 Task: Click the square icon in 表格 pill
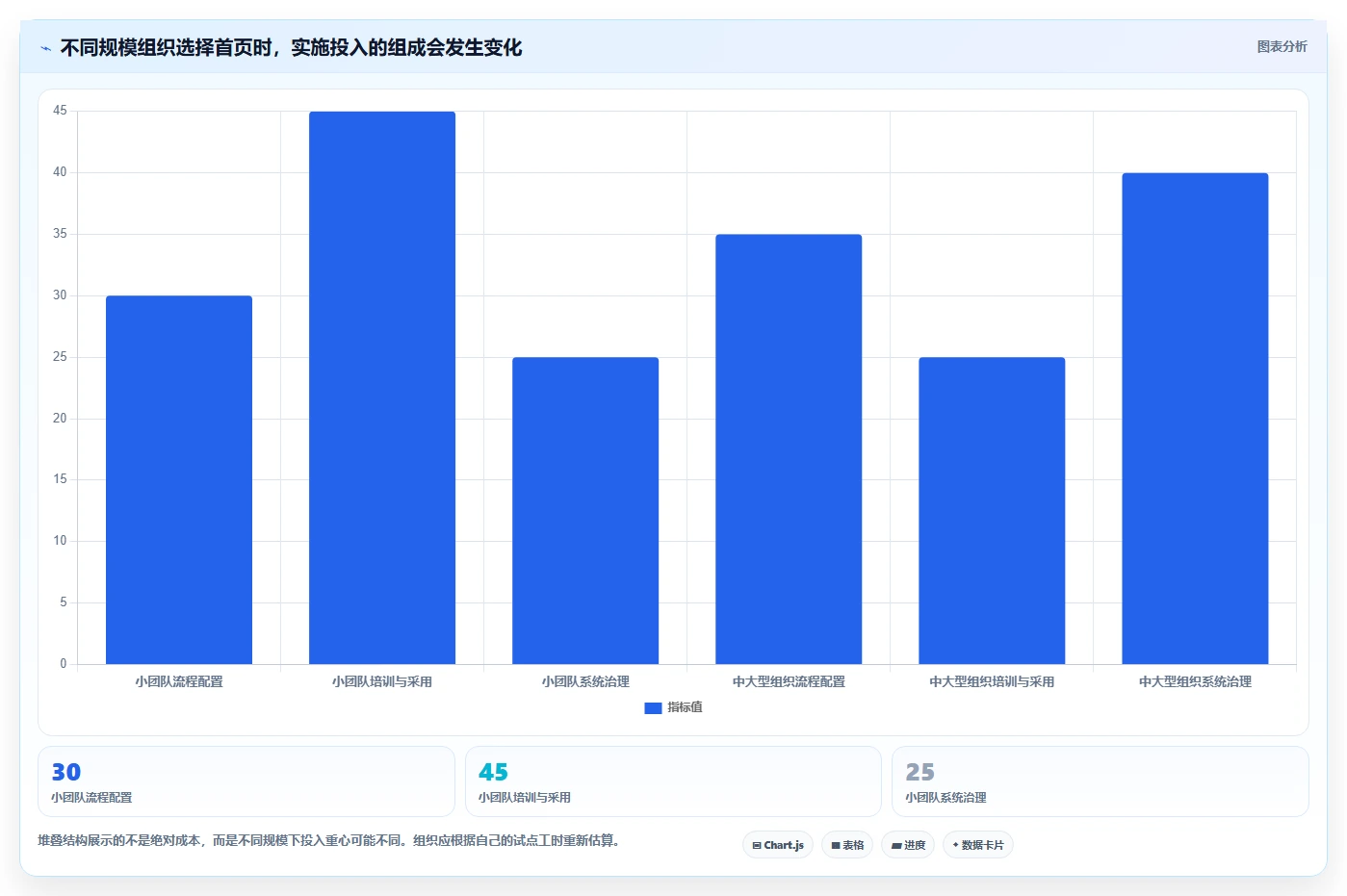coord(836,845)
